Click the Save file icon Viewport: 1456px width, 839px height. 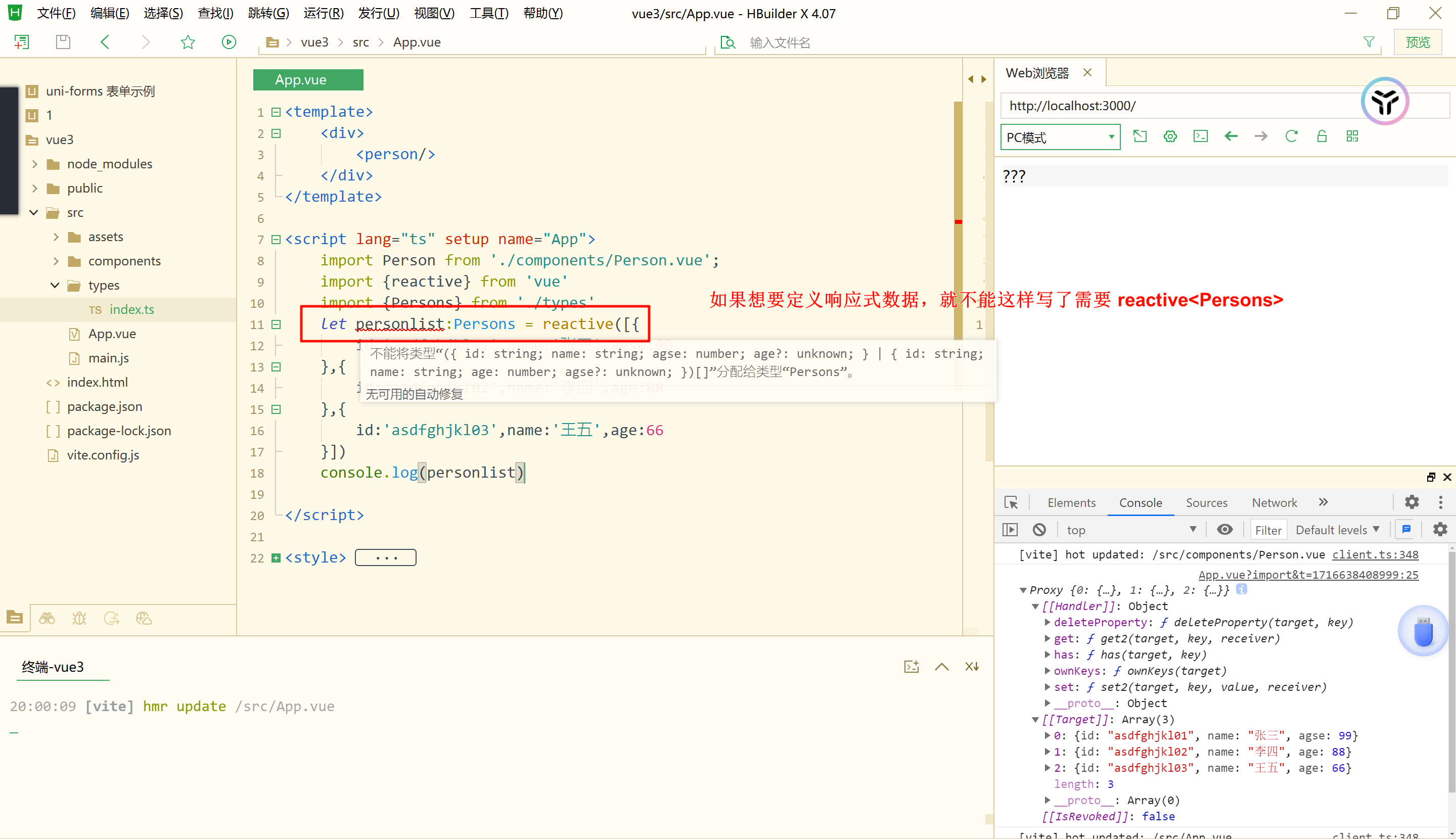pos(63,42)
